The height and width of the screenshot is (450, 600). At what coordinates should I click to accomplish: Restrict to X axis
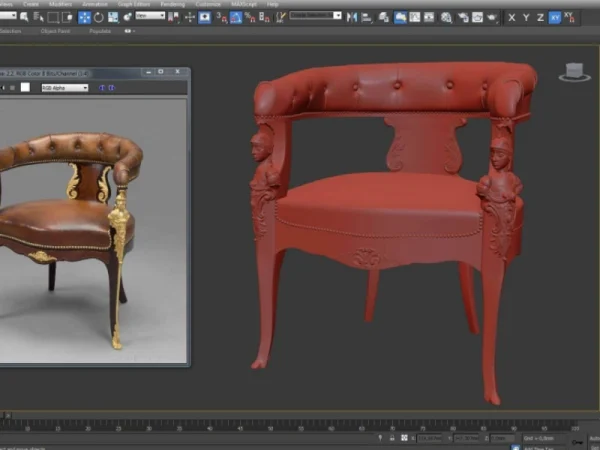512,18
